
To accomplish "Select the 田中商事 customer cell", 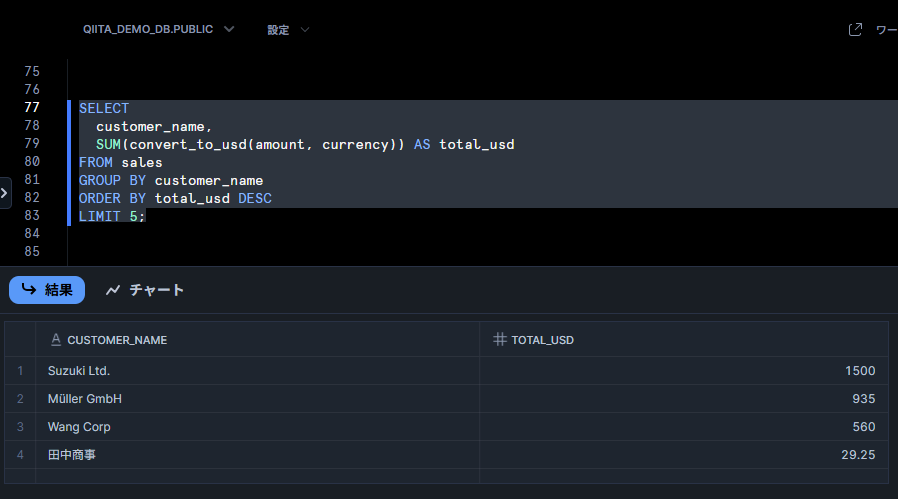I will click(257, 455).
